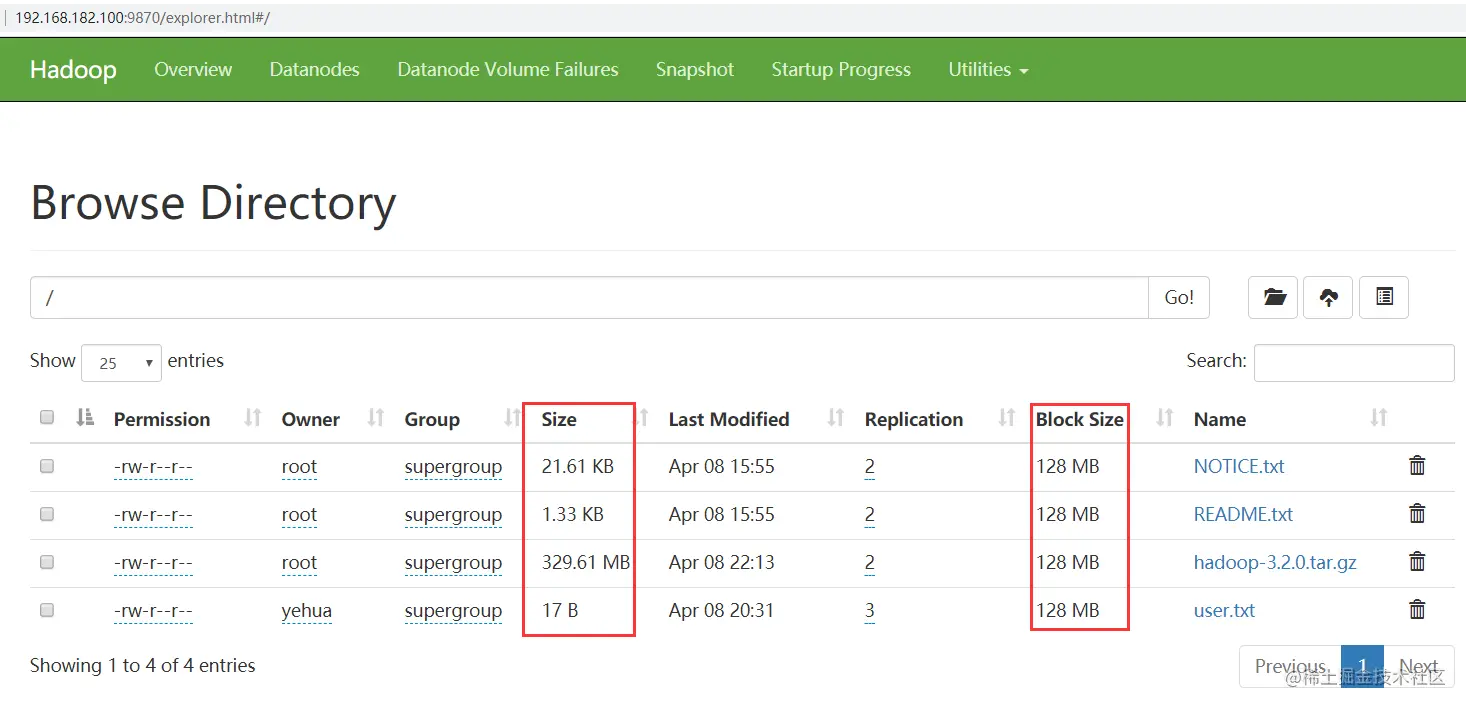The width and height of the screenshot is (1466, 708).
Task: Open the hadoop-3.2.0.tar.gz file link
Action: tap(1275, 562)
